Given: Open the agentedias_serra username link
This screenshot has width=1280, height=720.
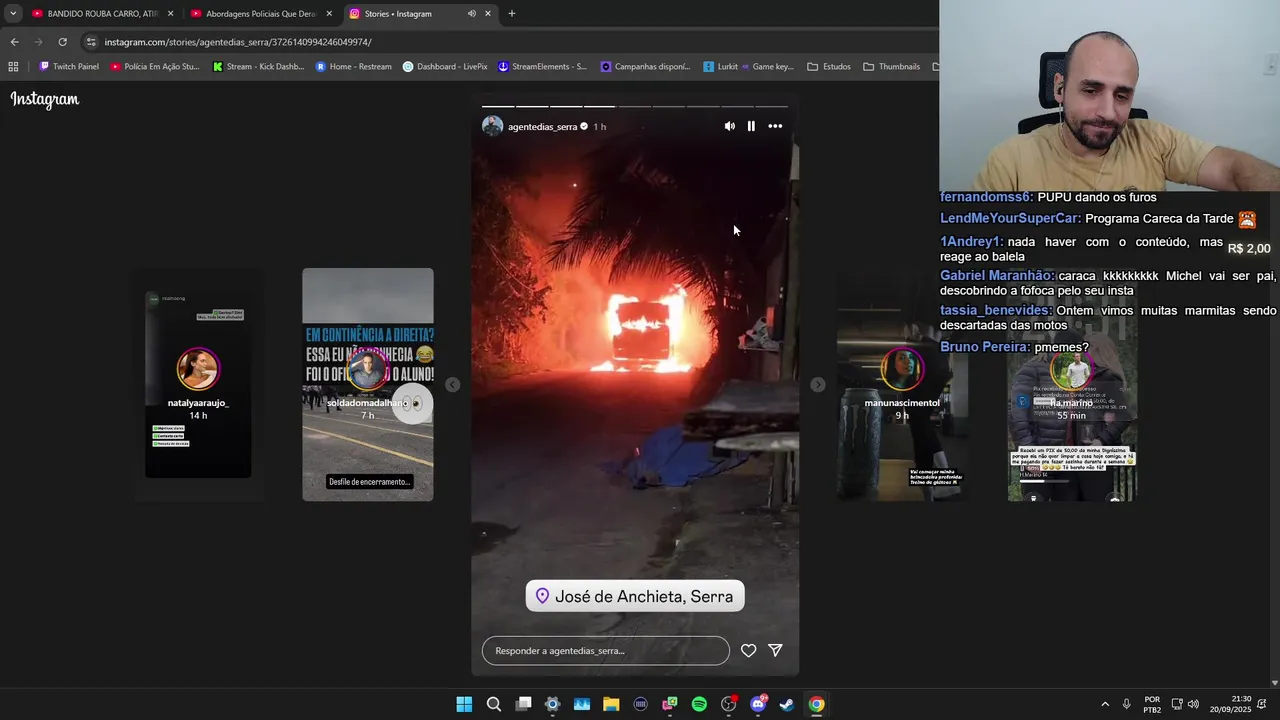Looking at the screenshot, I should tap(542, 127).
